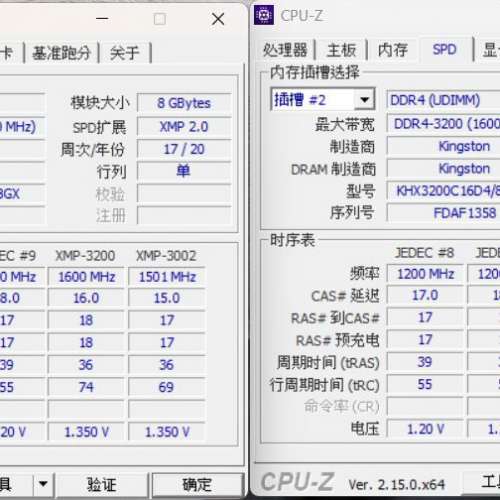Viewport: 500px width, 500px height.
Task: Click the Kingston value next to DRAM 制造商
Action: coord(443,168)
